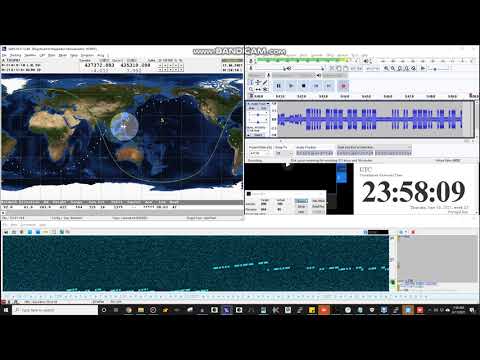The image size is (480, 360).
Task: Click the blue waveform in Audacity track
Action: click(370, 119)
